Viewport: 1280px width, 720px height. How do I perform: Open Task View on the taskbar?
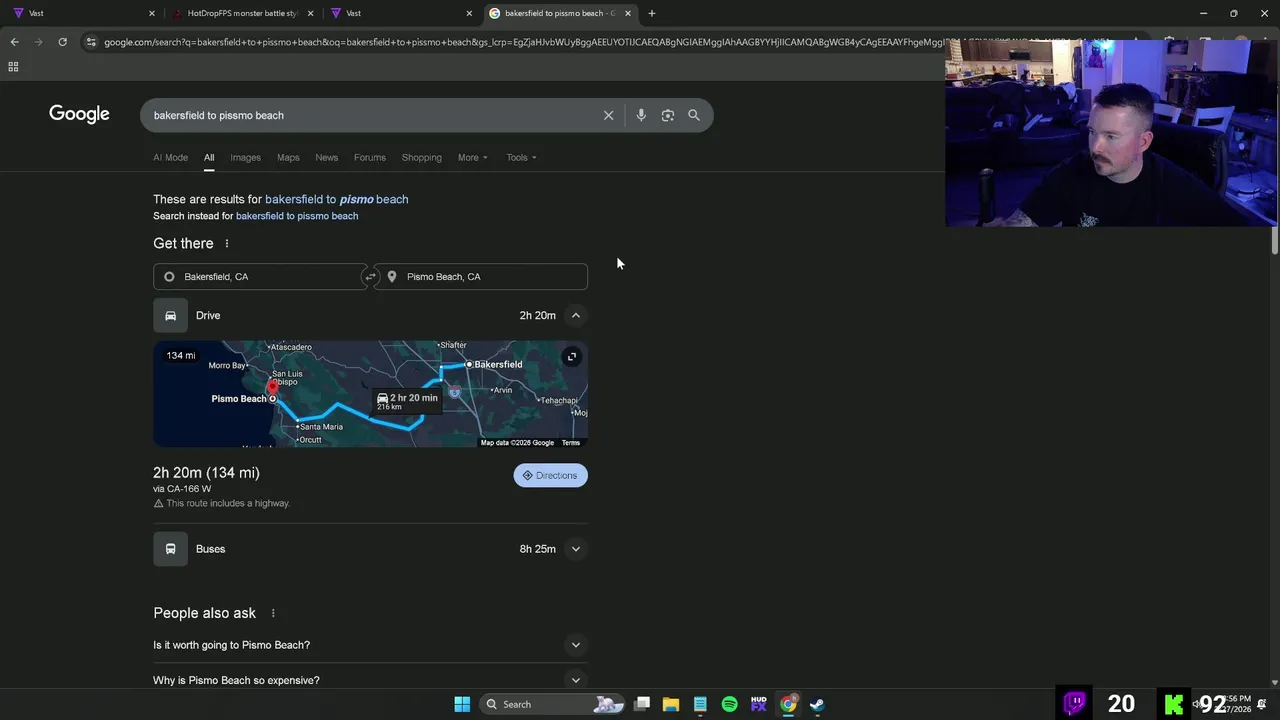click(642, 704)
